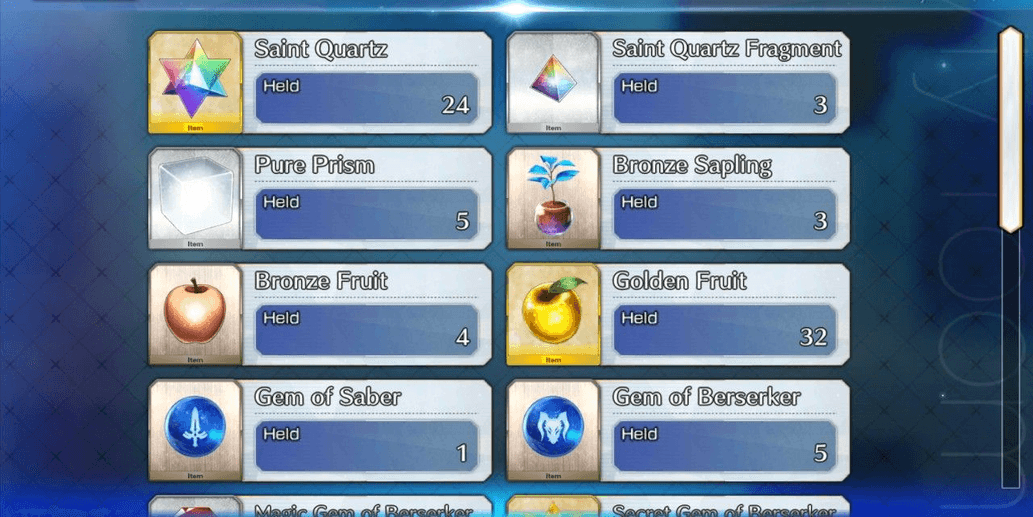Click the Gem of Berserker title text
Screen dimensions: 1033x517
pos(706,397)
